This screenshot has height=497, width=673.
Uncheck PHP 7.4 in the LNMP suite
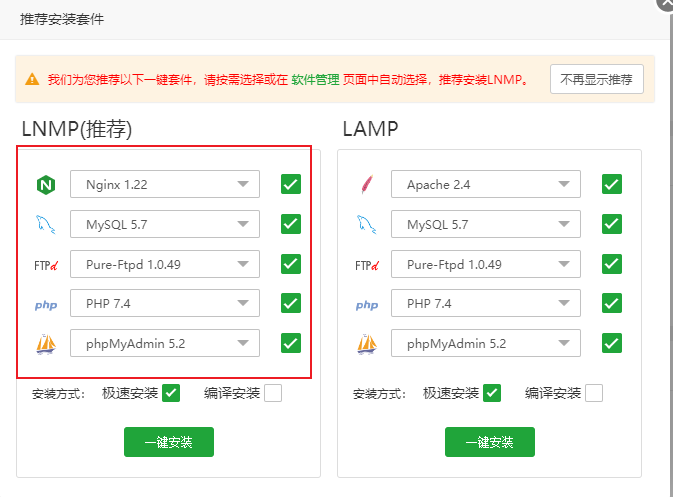pos(291,303)
